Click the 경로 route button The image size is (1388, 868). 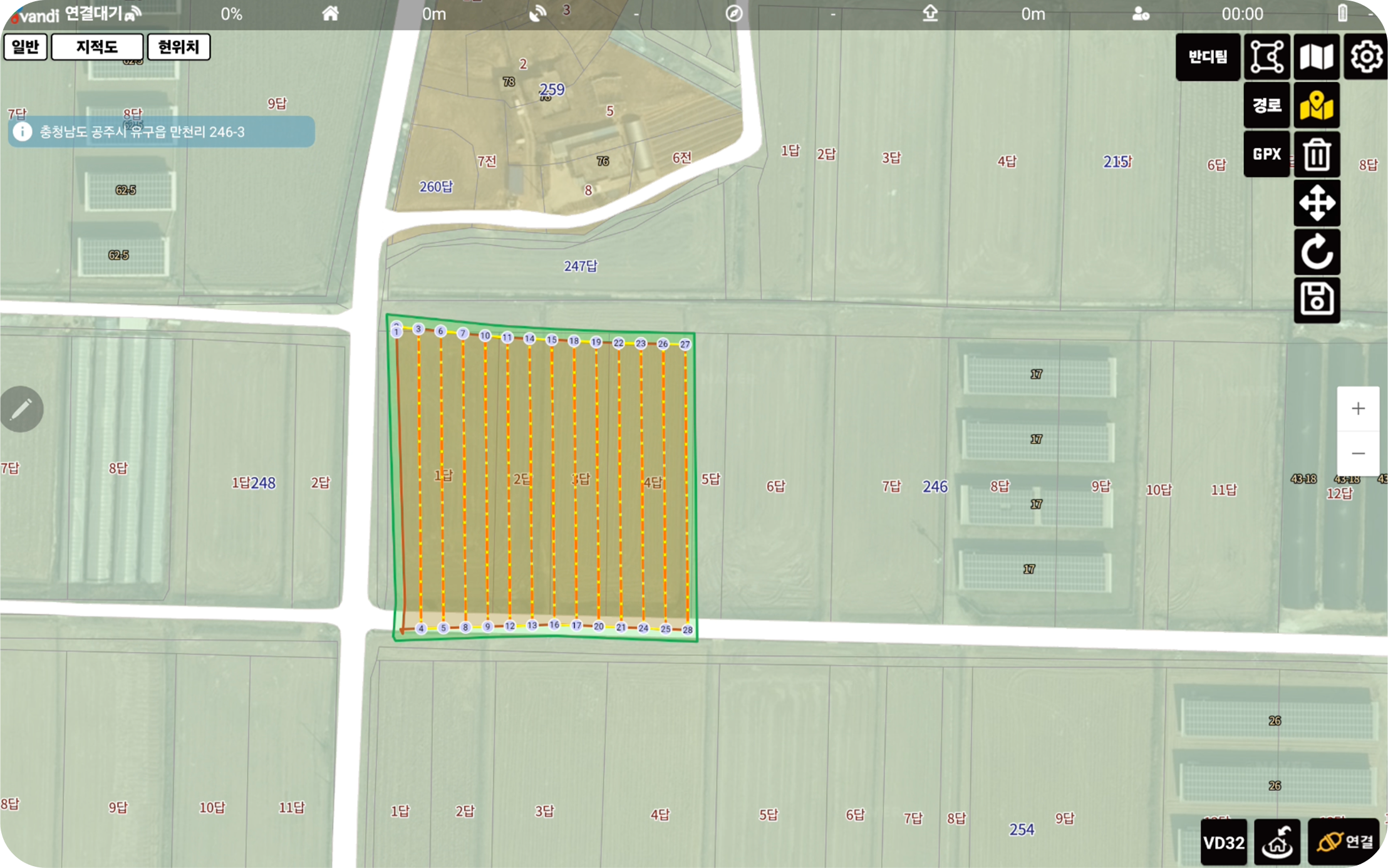pos(1266,106)
